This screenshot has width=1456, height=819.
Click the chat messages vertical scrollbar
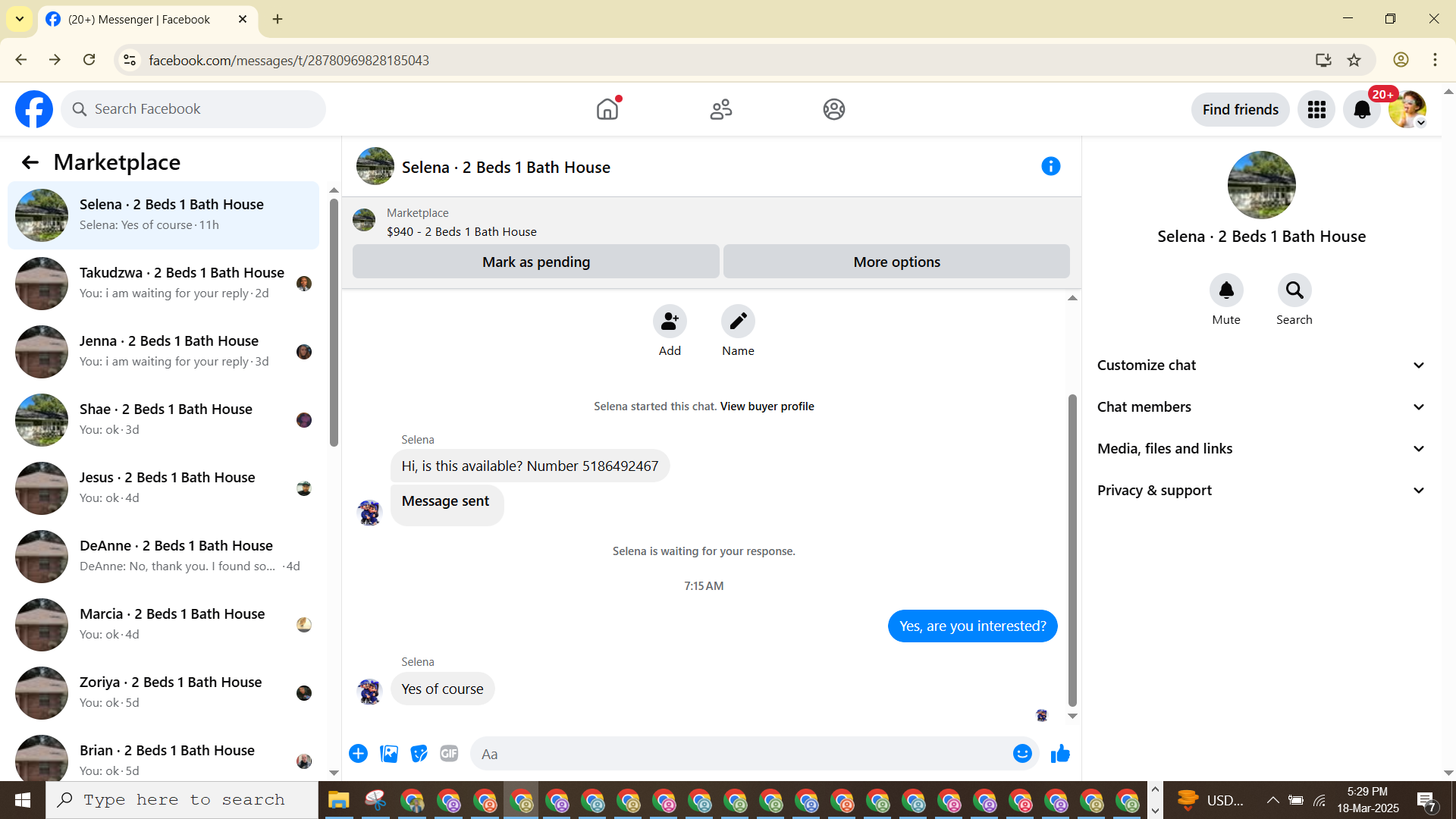pyautogui.click(x=1072, y=550)
